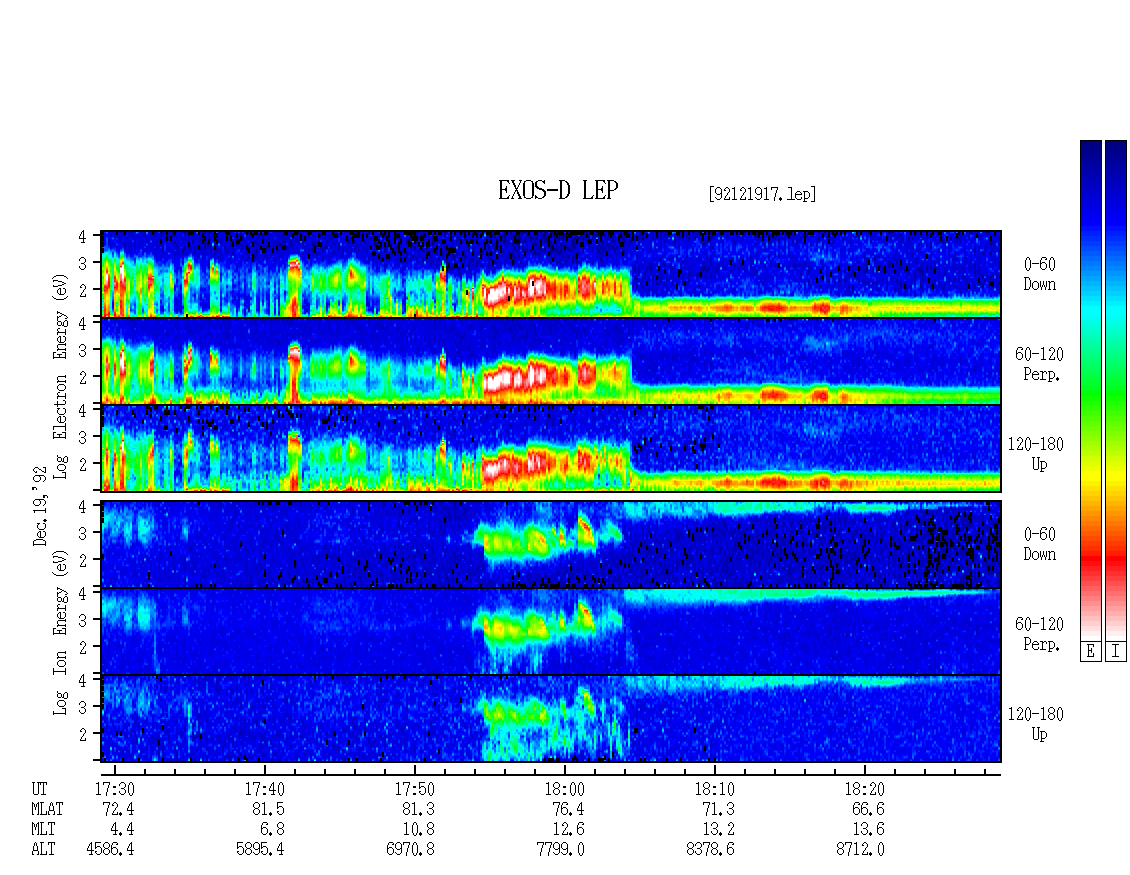Click the MLAT value 72.4
1130x875 pixels.
(118, 809)
